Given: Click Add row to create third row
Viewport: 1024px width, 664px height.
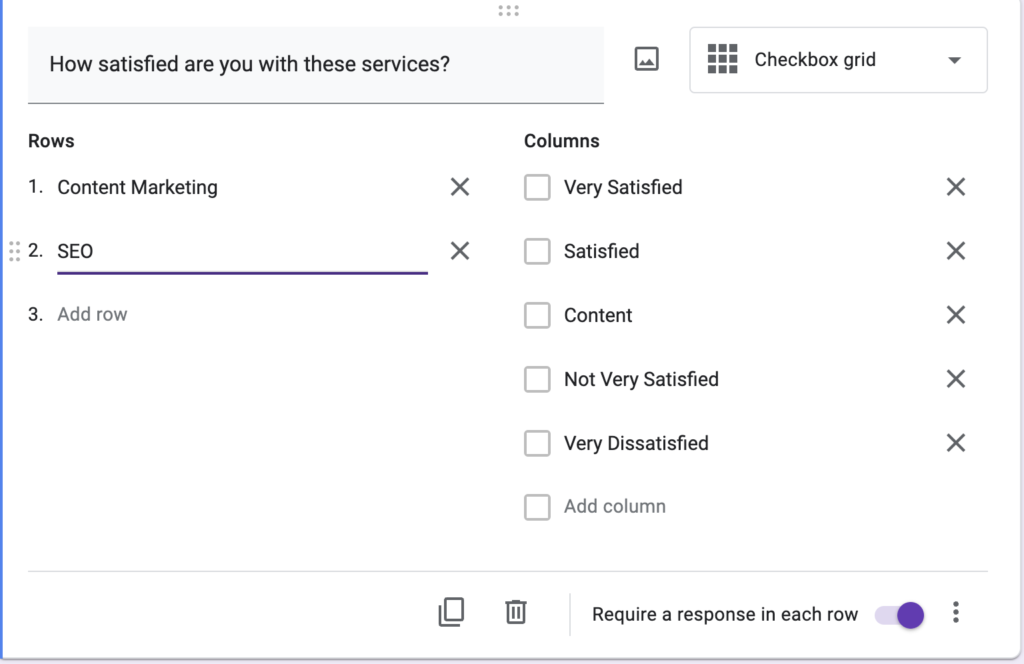Looking at the screenshot, I should point(93,314).
